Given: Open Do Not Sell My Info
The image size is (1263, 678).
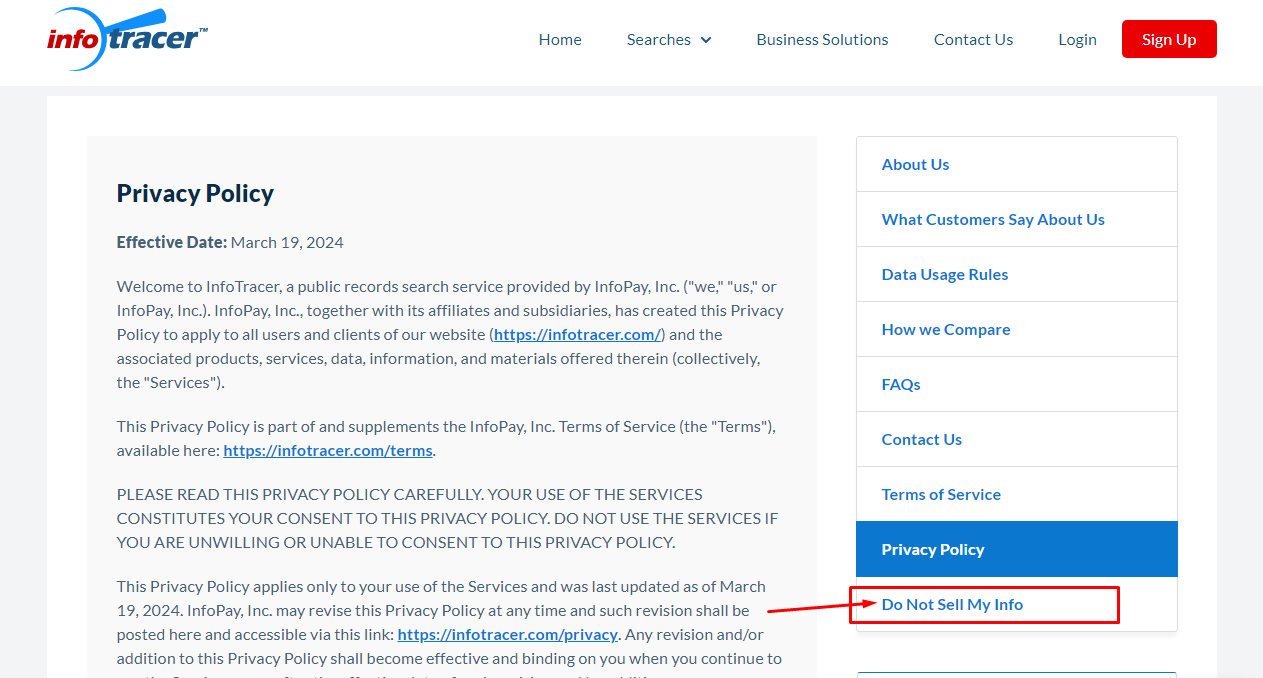Looking at the screenshot, I should click(1017, 604).
